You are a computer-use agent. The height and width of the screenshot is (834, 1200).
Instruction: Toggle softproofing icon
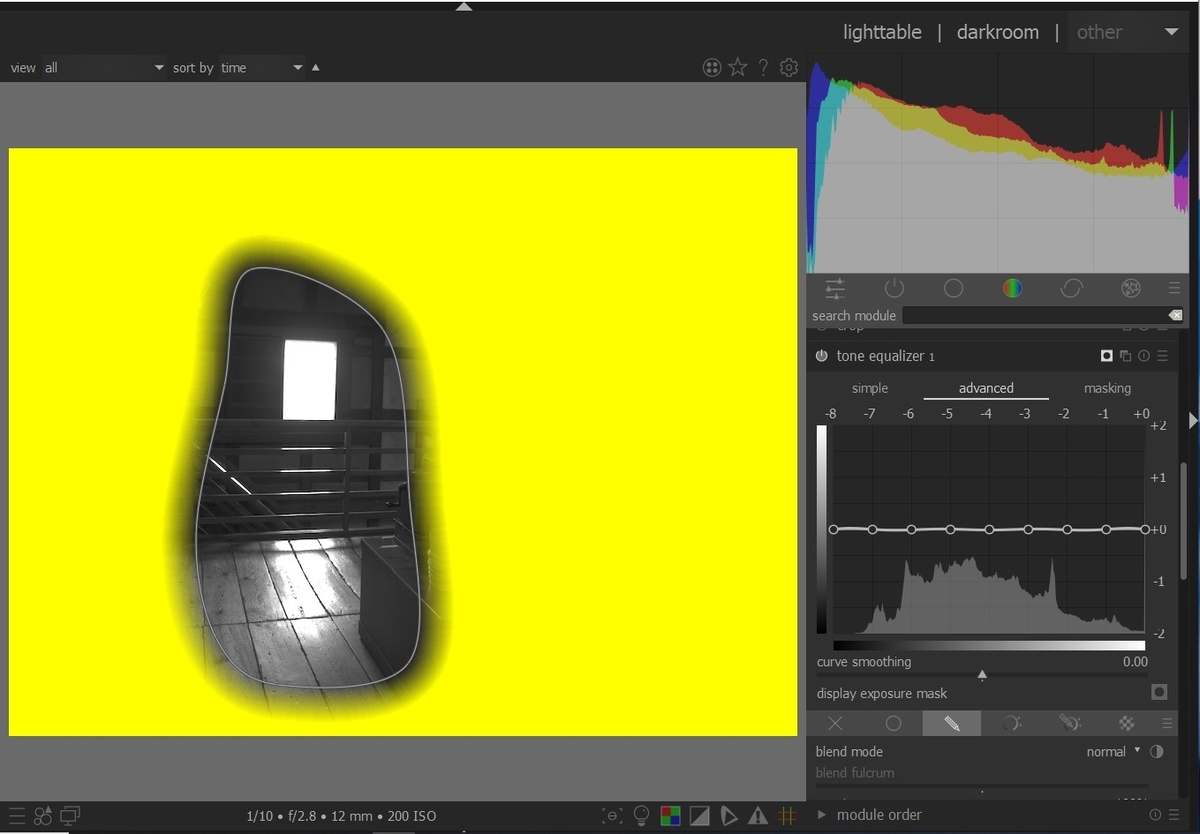coord(729,816)
